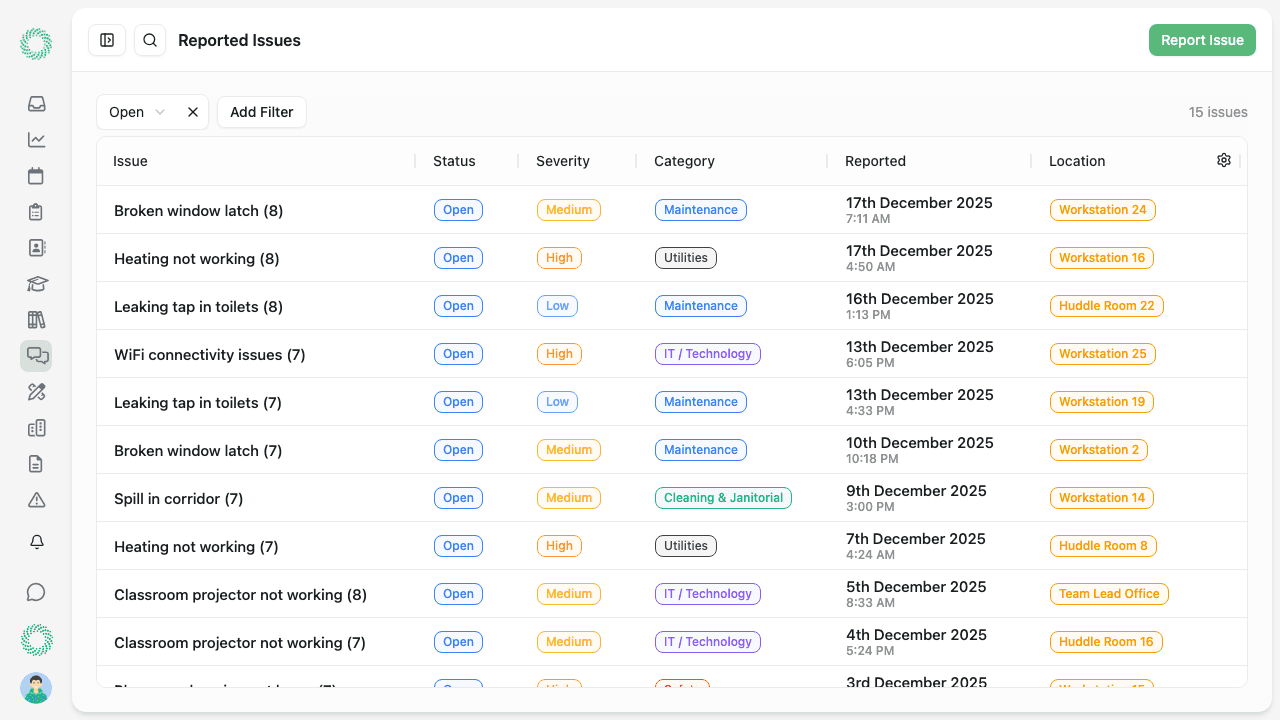
Task: Select the Analytics chart icon
Action: pos(36,139)
